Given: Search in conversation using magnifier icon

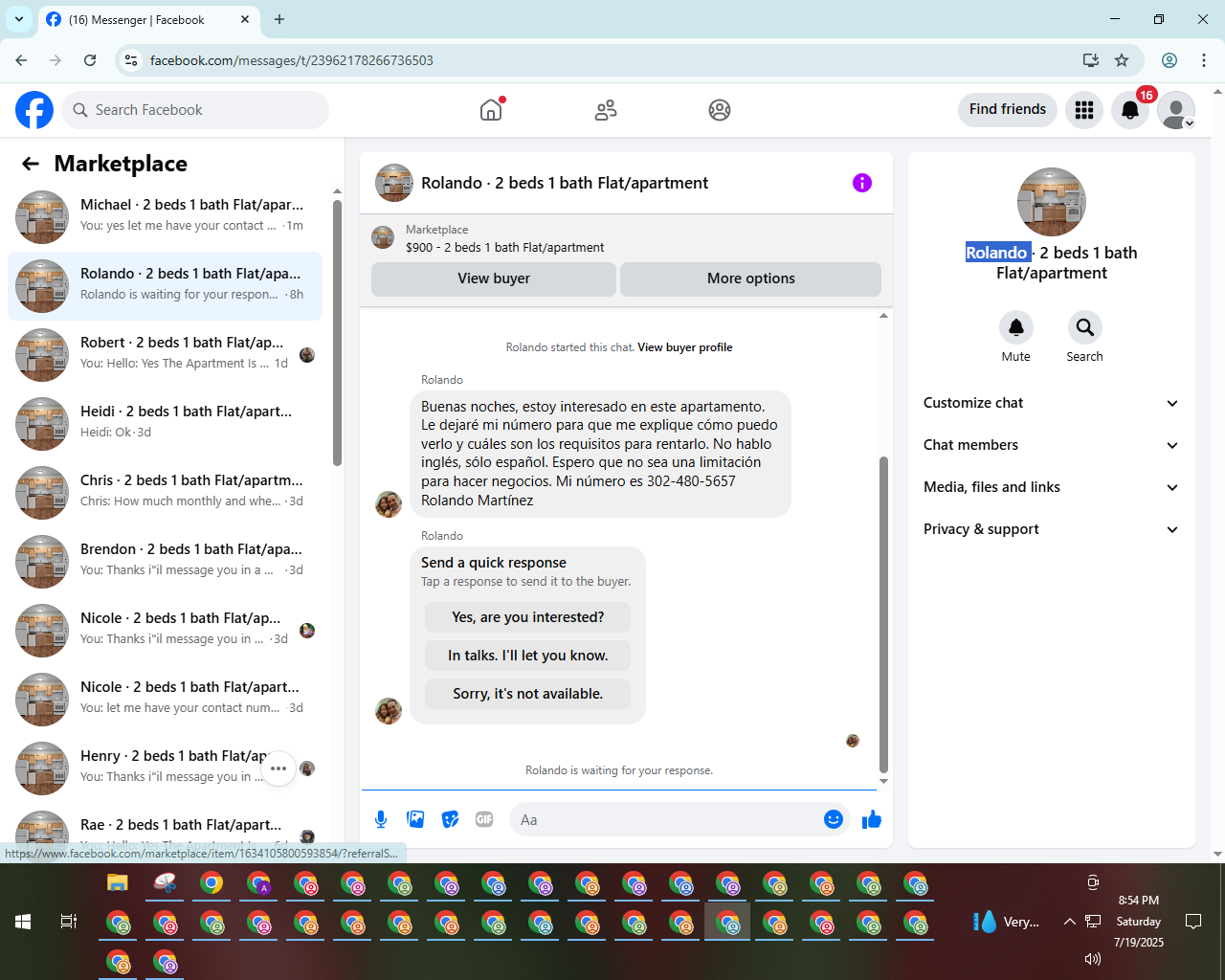Looking at the screenshot, I should pyautogui.click(x=1085, y=327).
